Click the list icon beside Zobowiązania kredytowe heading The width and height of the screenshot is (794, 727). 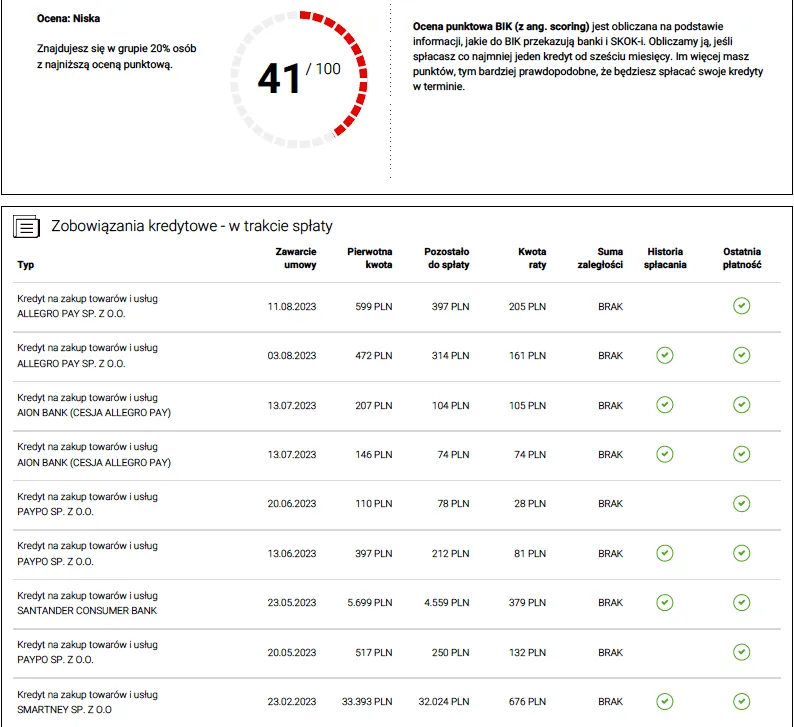pos(27,227)
